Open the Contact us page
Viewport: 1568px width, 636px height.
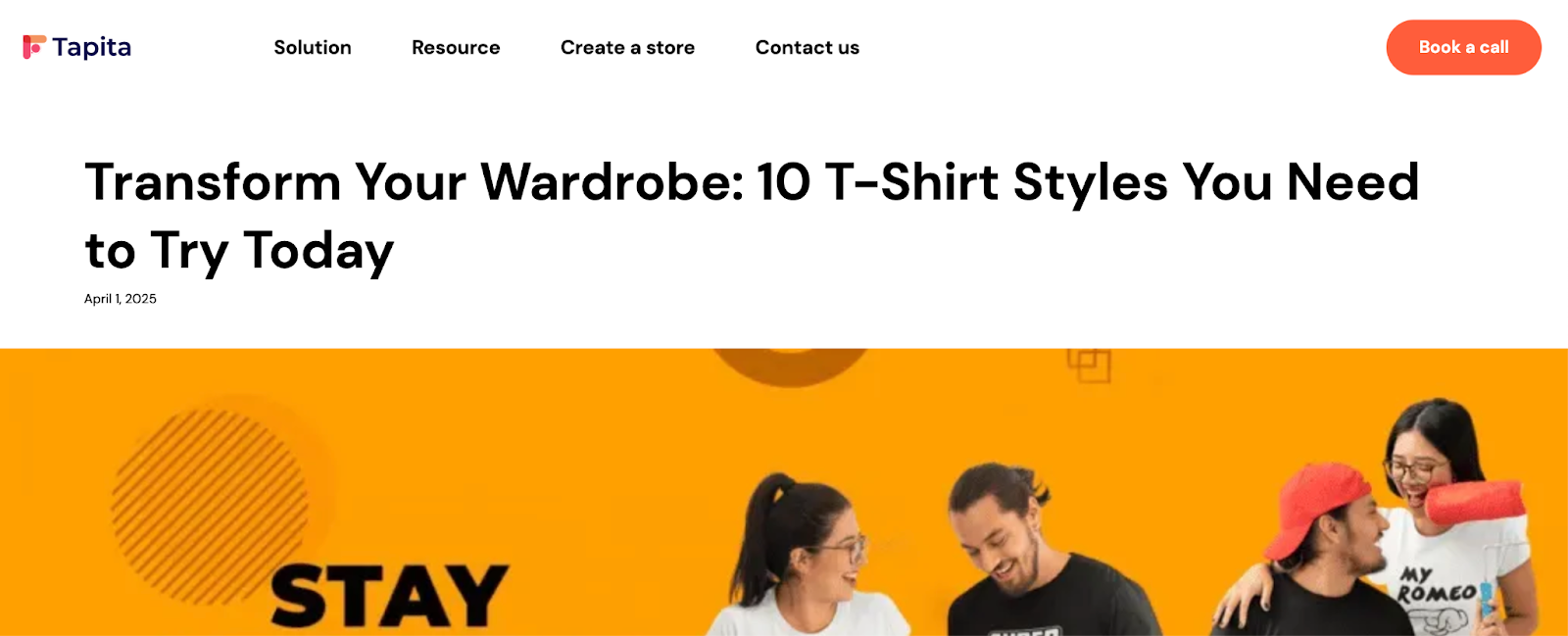[808, 47]
